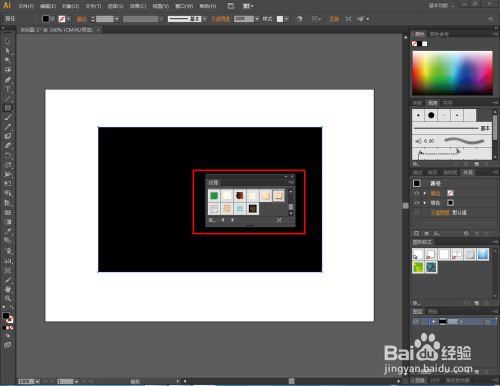Open the 对象(O) menu
The height and width of the screenshot is (386, 500).
point(70,6)
